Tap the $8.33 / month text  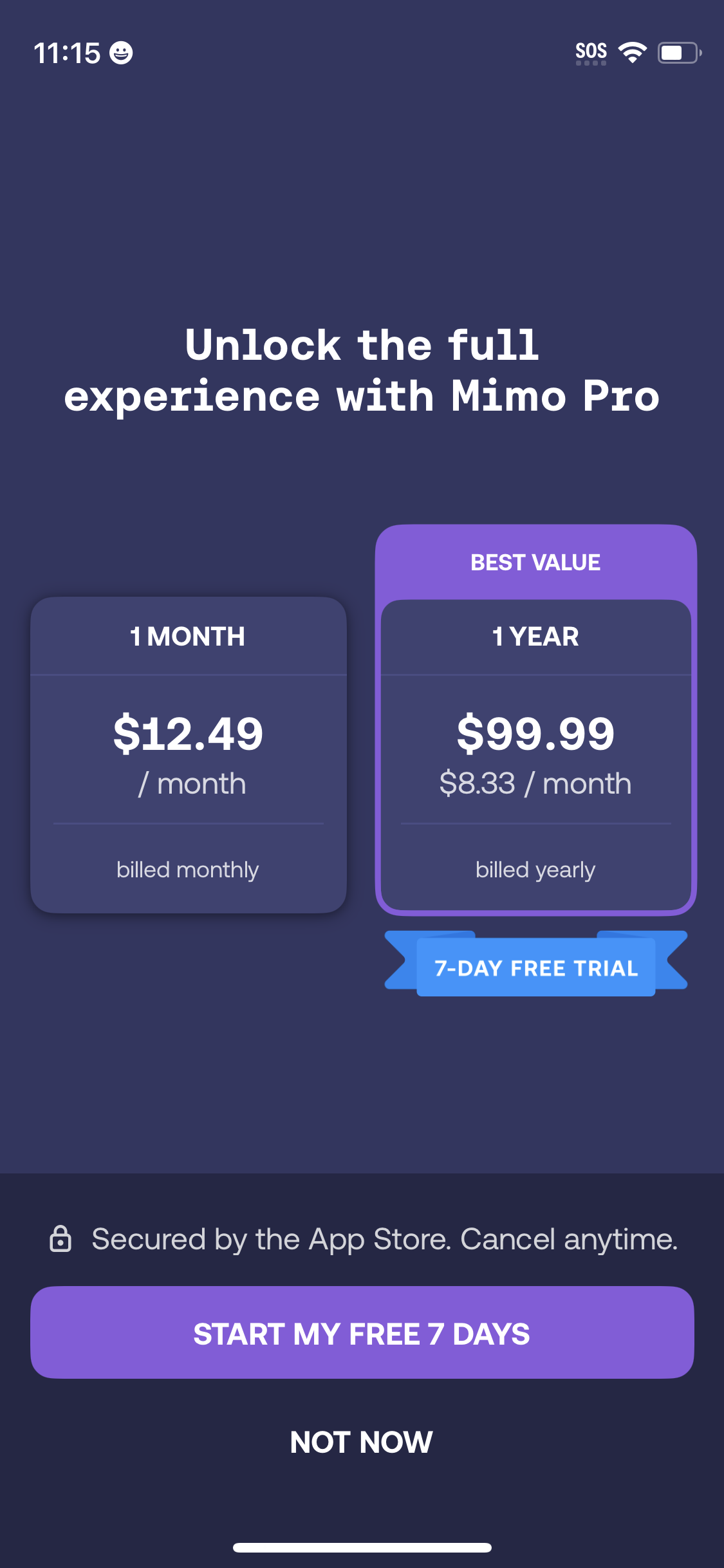535,784
